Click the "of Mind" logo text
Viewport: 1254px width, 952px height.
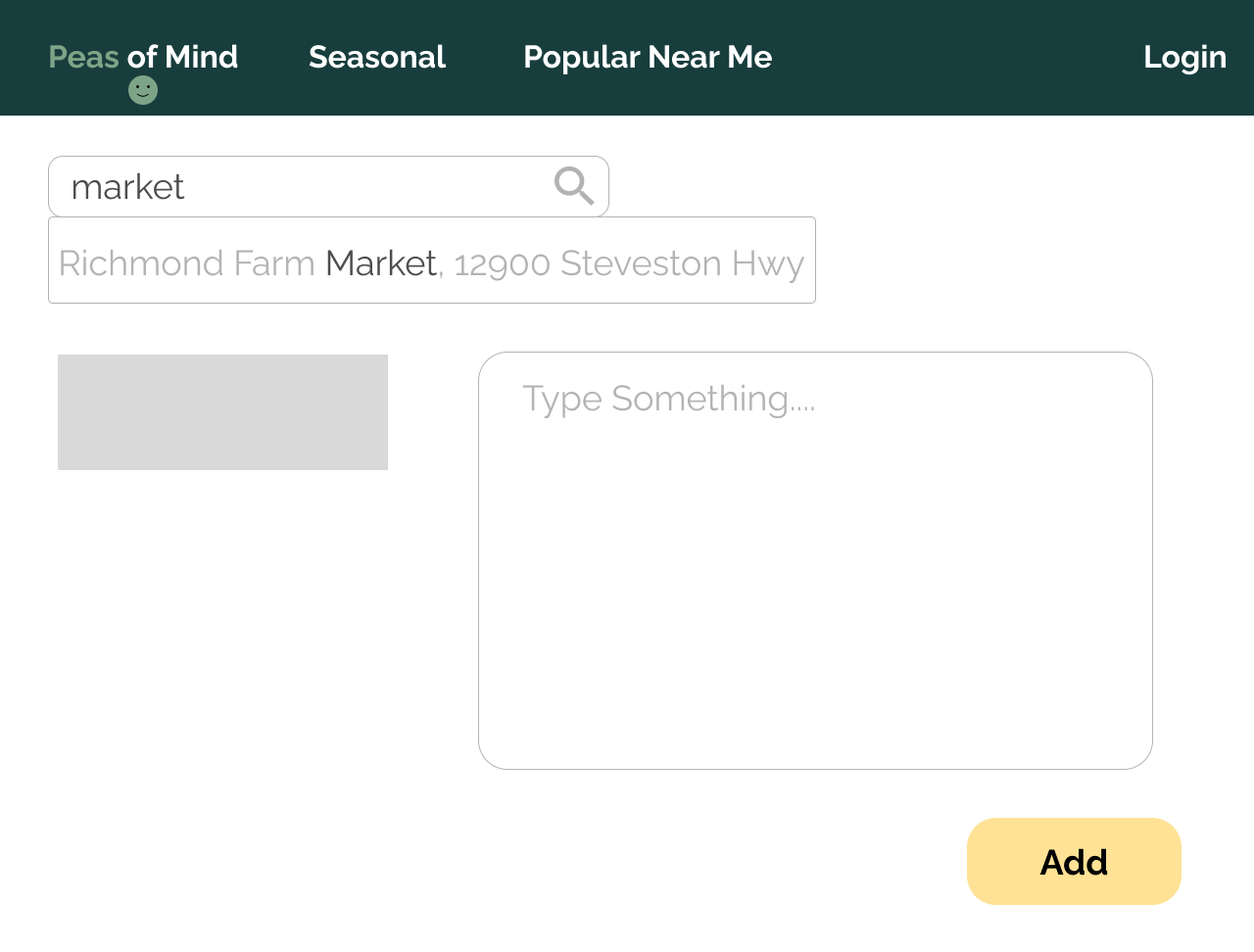tap(183, 57)
